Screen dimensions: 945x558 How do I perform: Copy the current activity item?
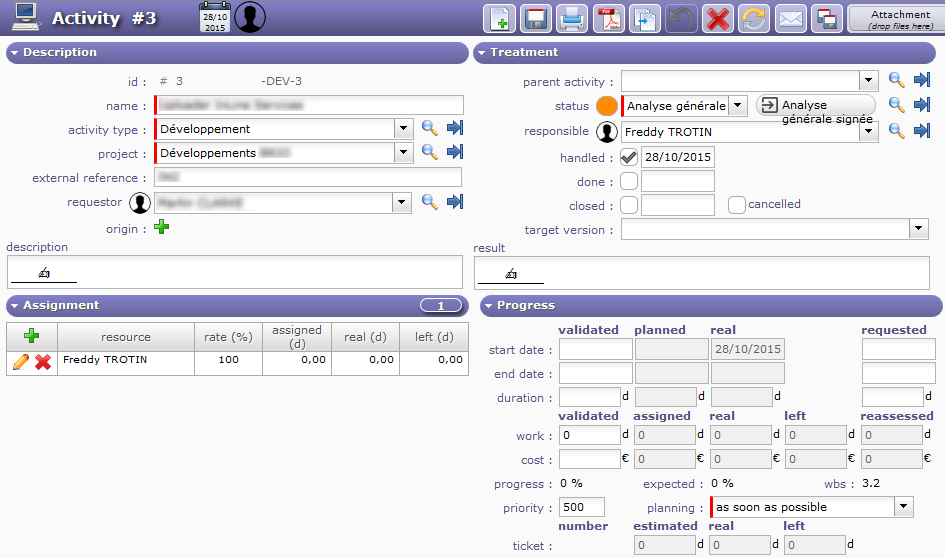tap(645, 19)
